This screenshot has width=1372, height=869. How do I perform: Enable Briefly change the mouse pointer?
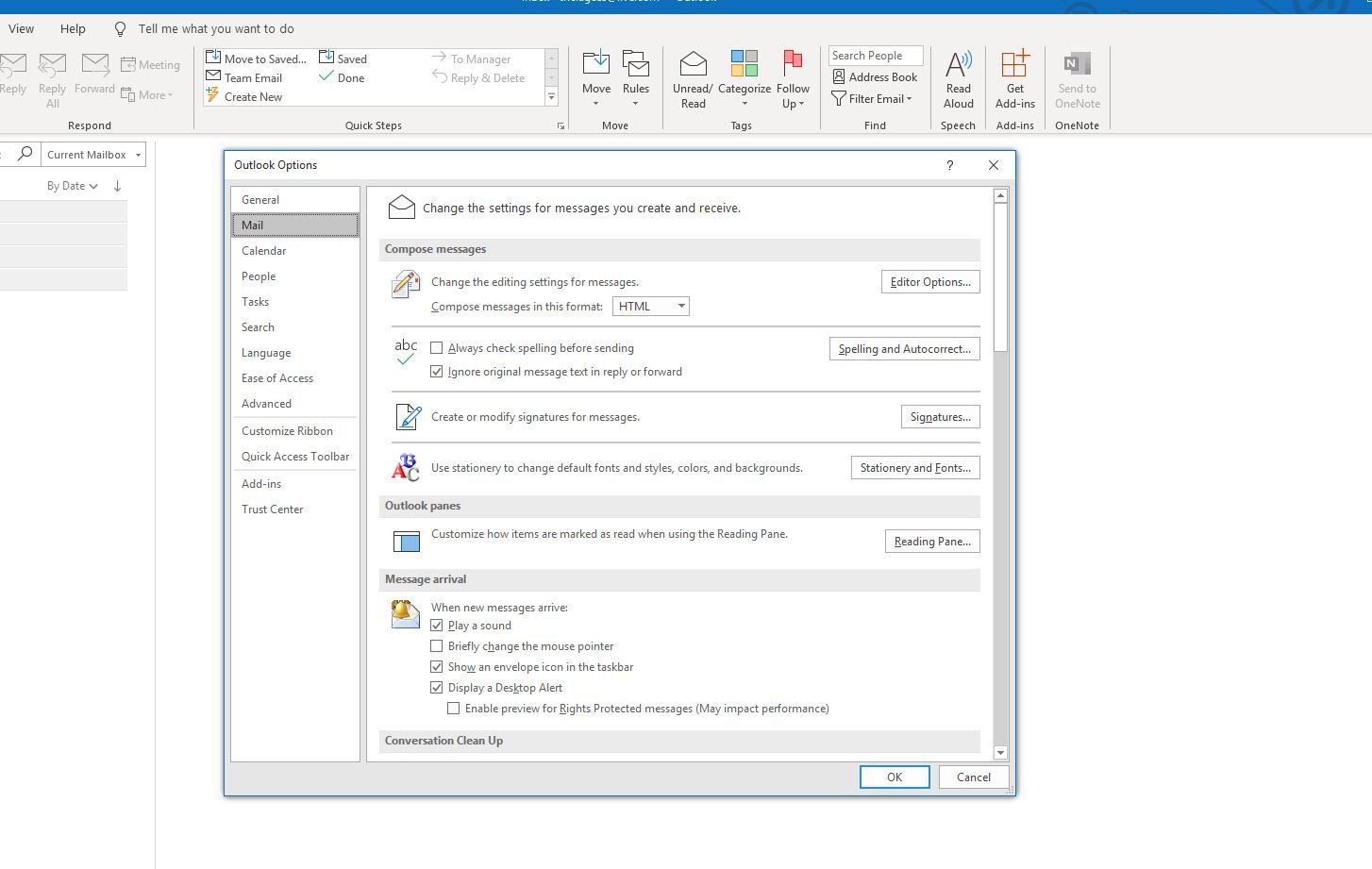(437, 646)
